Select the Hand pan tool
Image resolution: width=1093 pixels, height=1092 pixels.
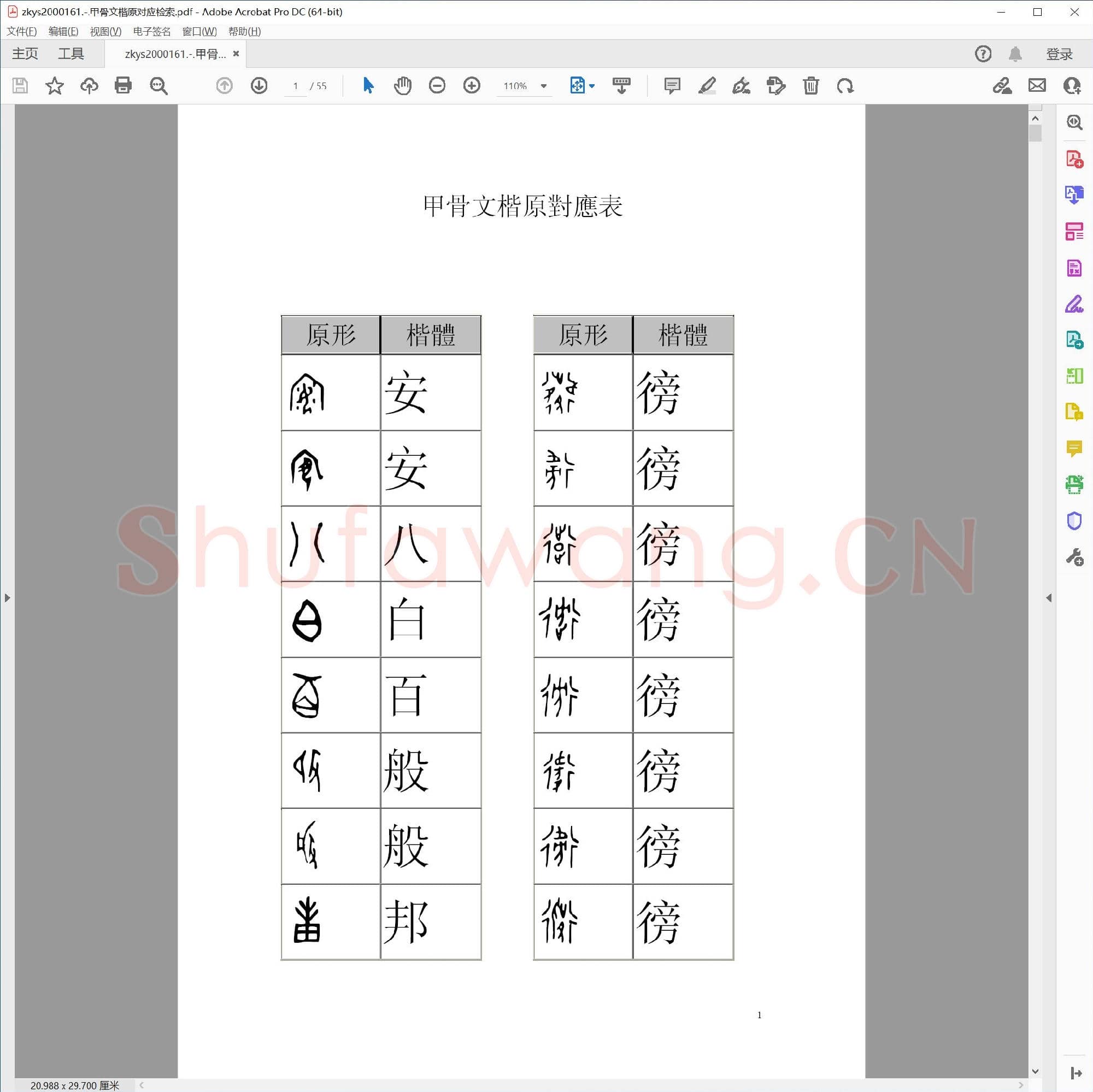402,85
